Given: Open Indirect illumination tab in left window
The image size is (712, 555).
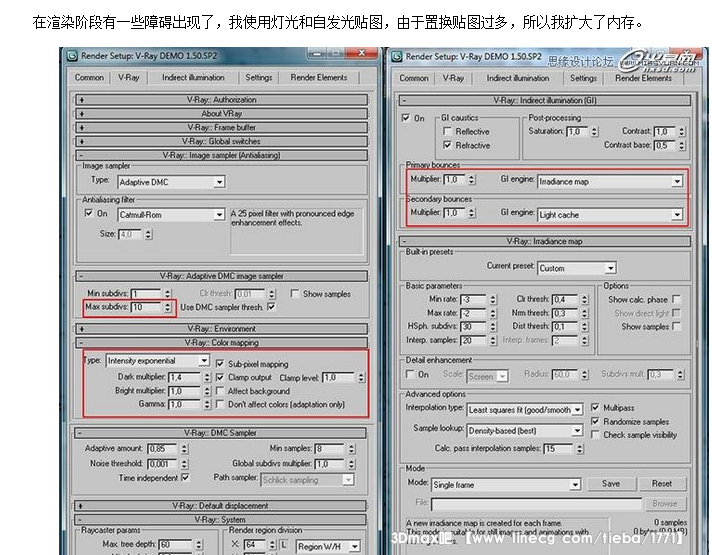Looking at the screenshot, I should [193, 78].
